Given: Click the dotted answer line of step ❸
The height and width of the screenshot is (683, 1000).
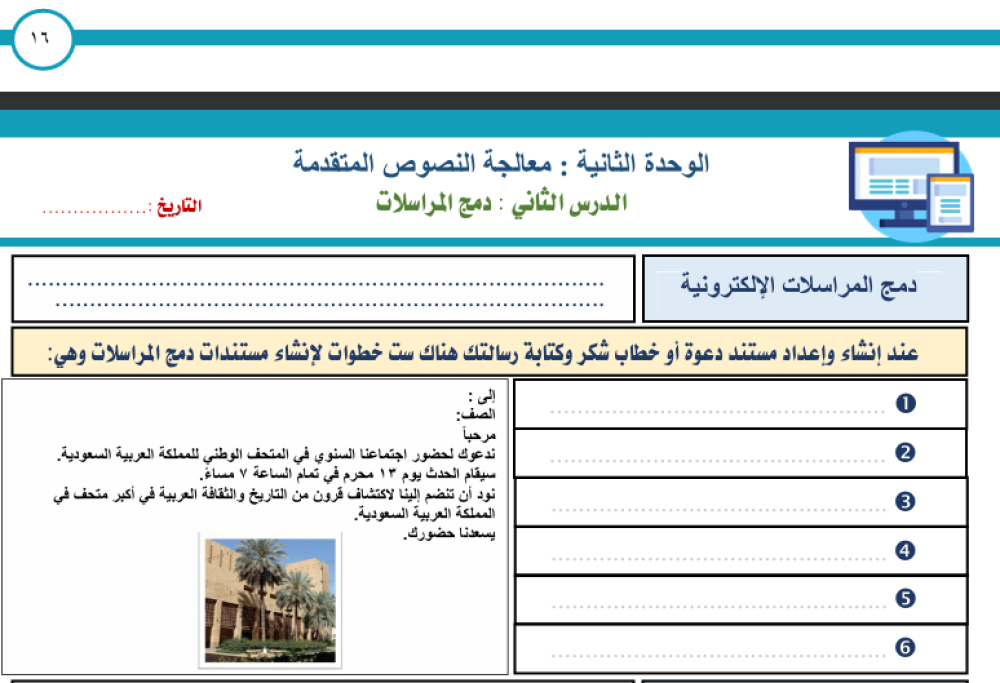Looking at the screenshot, I should (x=719, y=510).
